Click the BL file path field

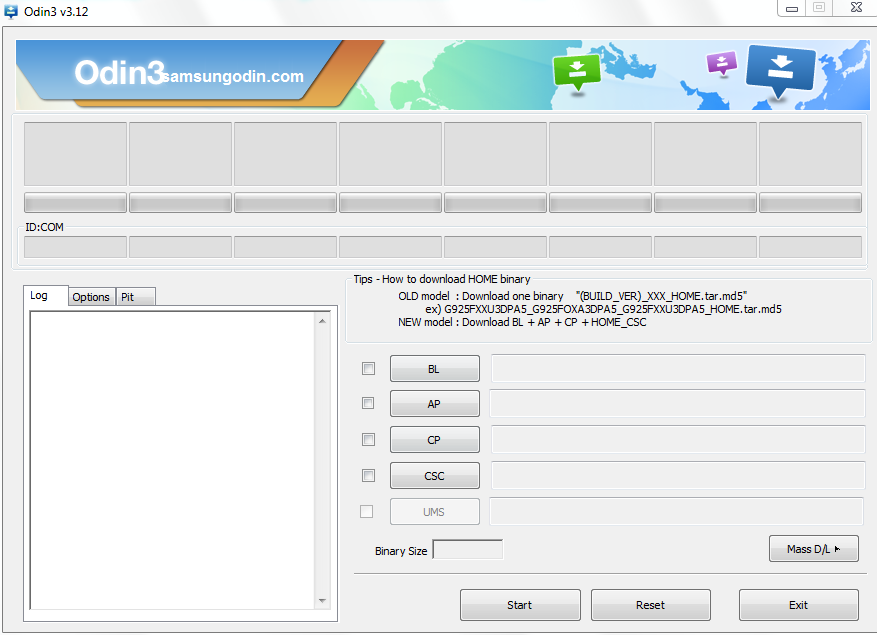[x=678, y=368]
